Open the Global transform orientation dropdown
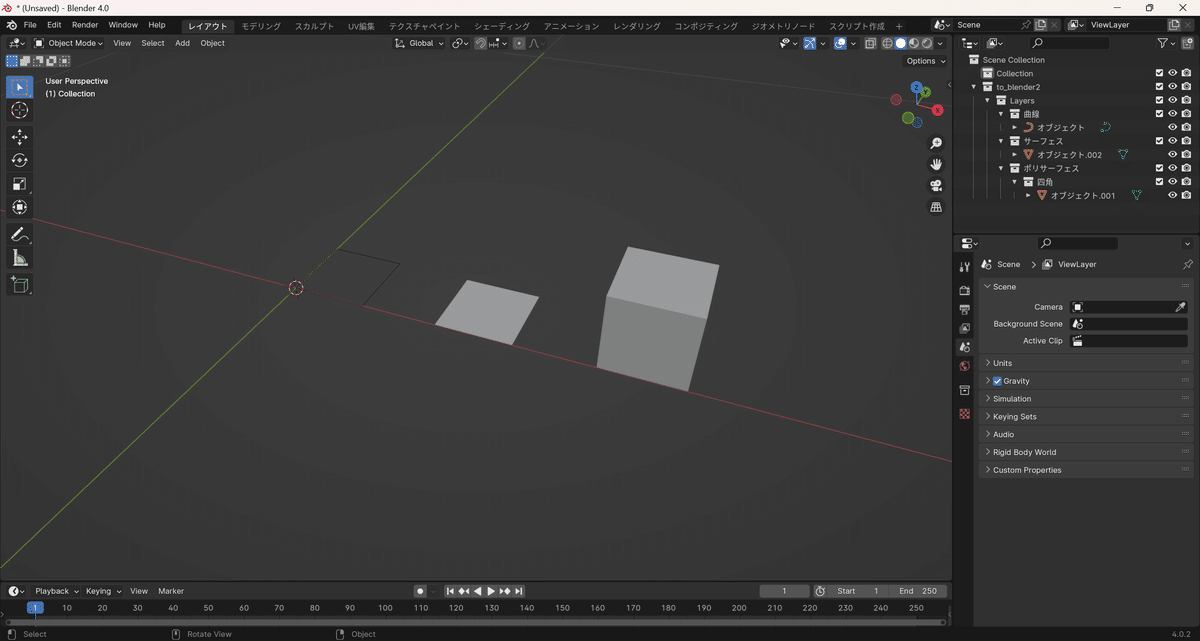The height and width of the screenshot is (641, 1200). [418, 43]
